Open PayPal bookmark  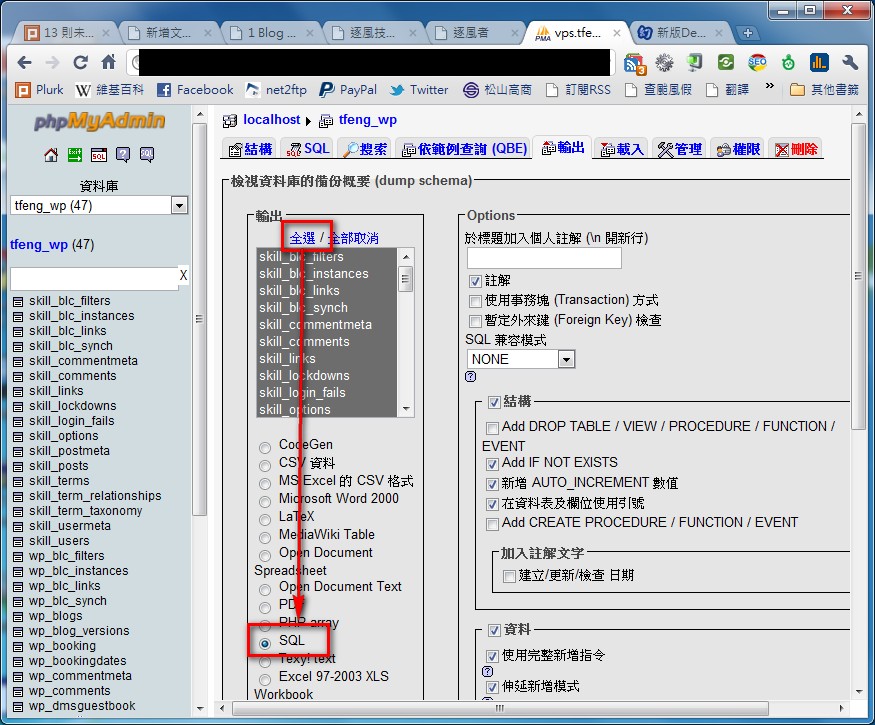pos(348,89)
